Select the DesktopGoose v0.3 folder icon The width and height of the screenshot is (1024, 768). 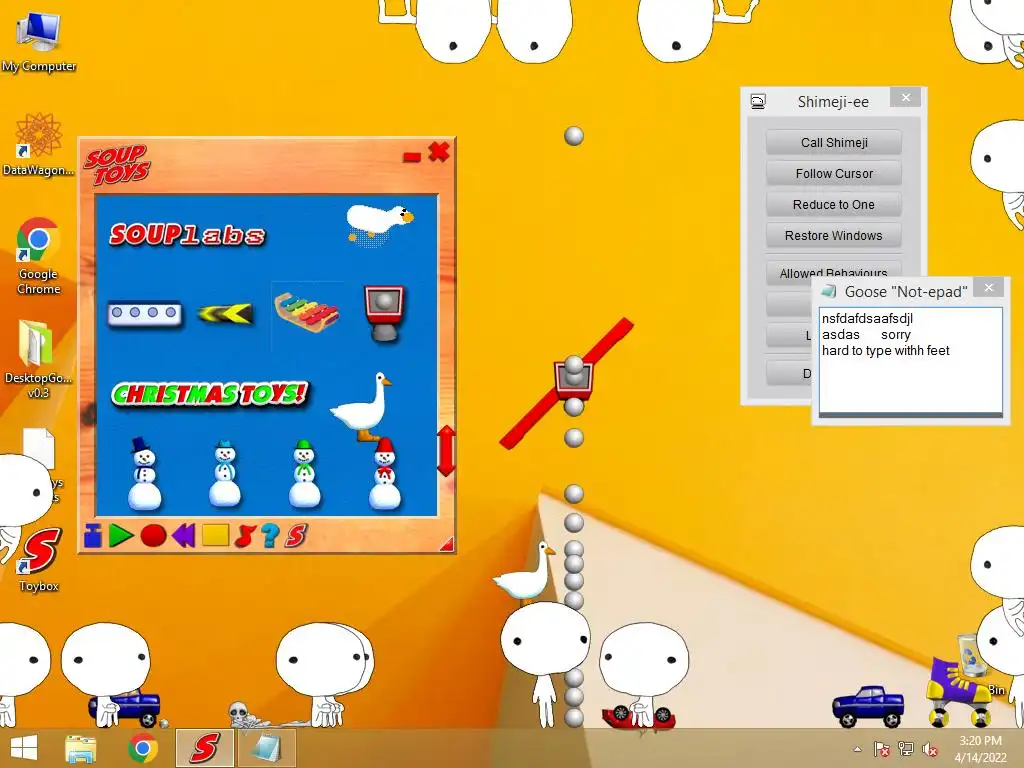38,358
